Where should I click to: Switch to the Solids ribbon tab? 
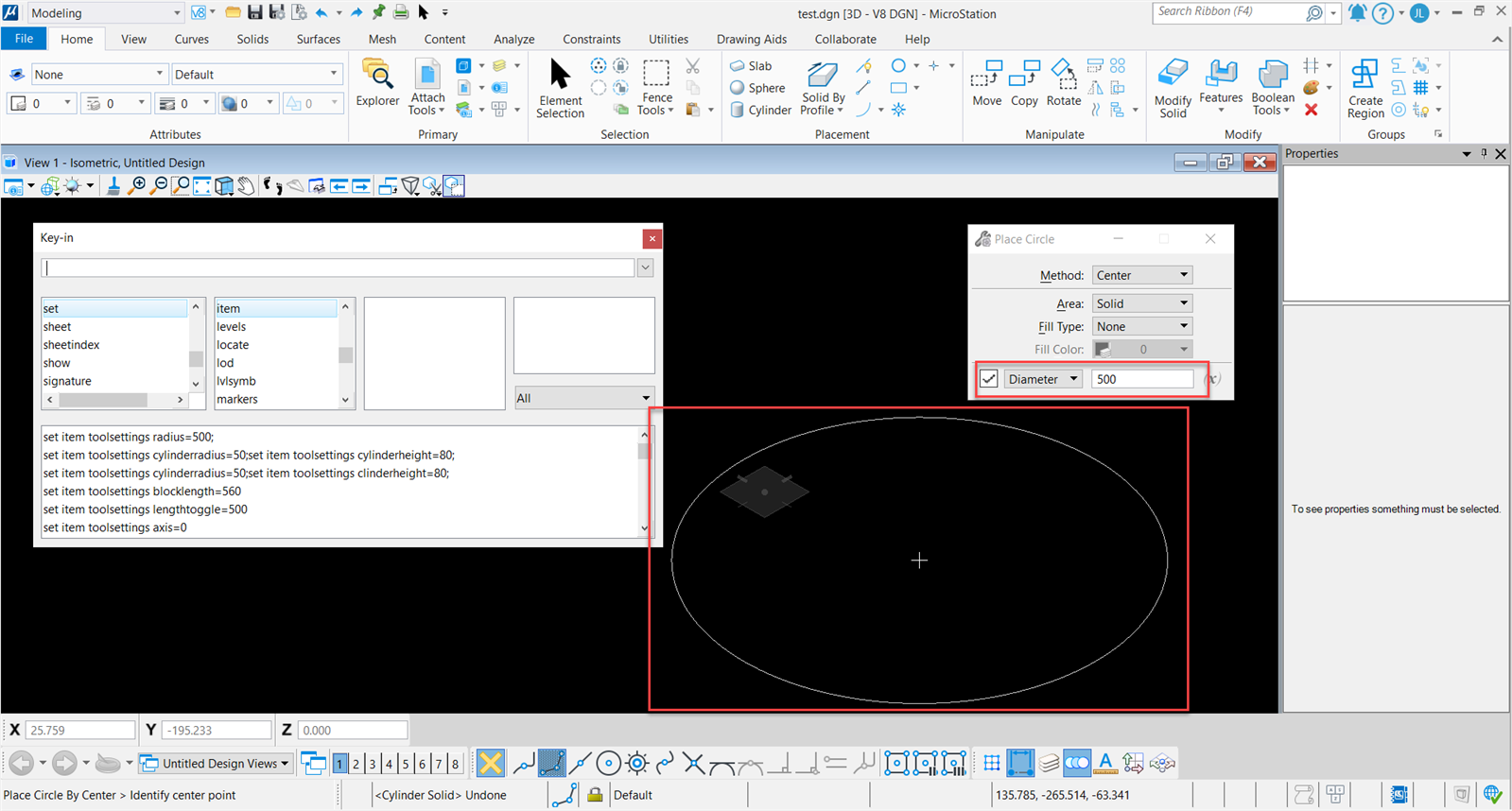[x=252, y=39]
